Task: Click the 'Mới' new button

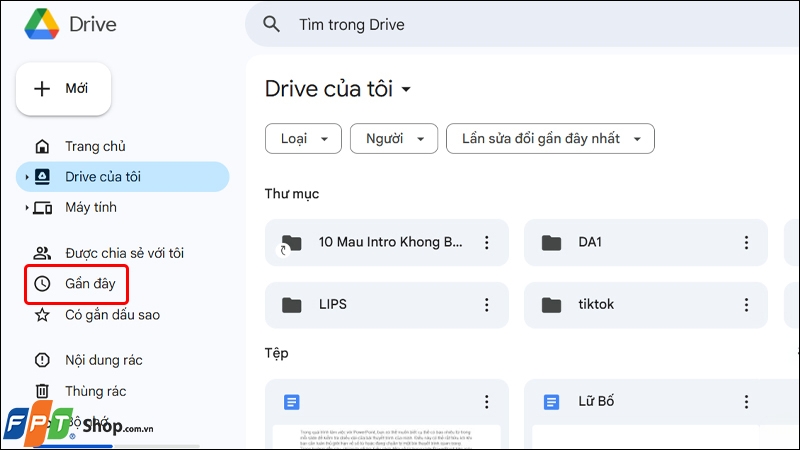Action: point(63,89)
